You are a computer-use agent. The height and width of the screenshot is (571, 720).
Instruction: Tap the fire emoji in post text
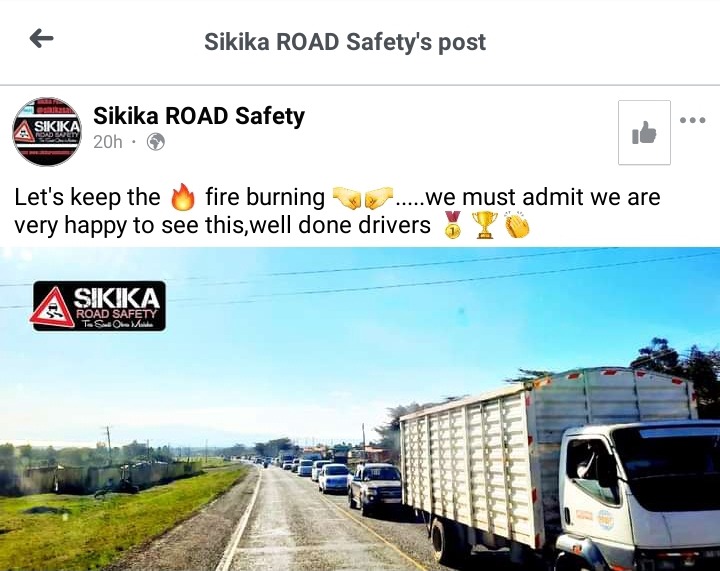tap(183, 197)
